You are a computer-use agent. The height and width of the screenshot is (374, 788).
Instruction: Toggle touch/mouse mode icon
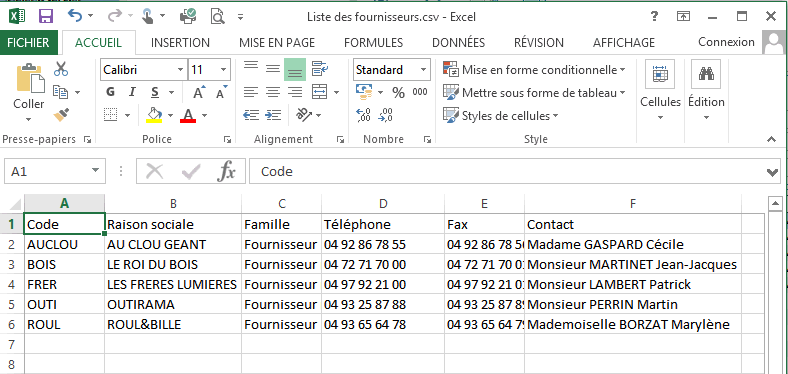pos(147,17)
